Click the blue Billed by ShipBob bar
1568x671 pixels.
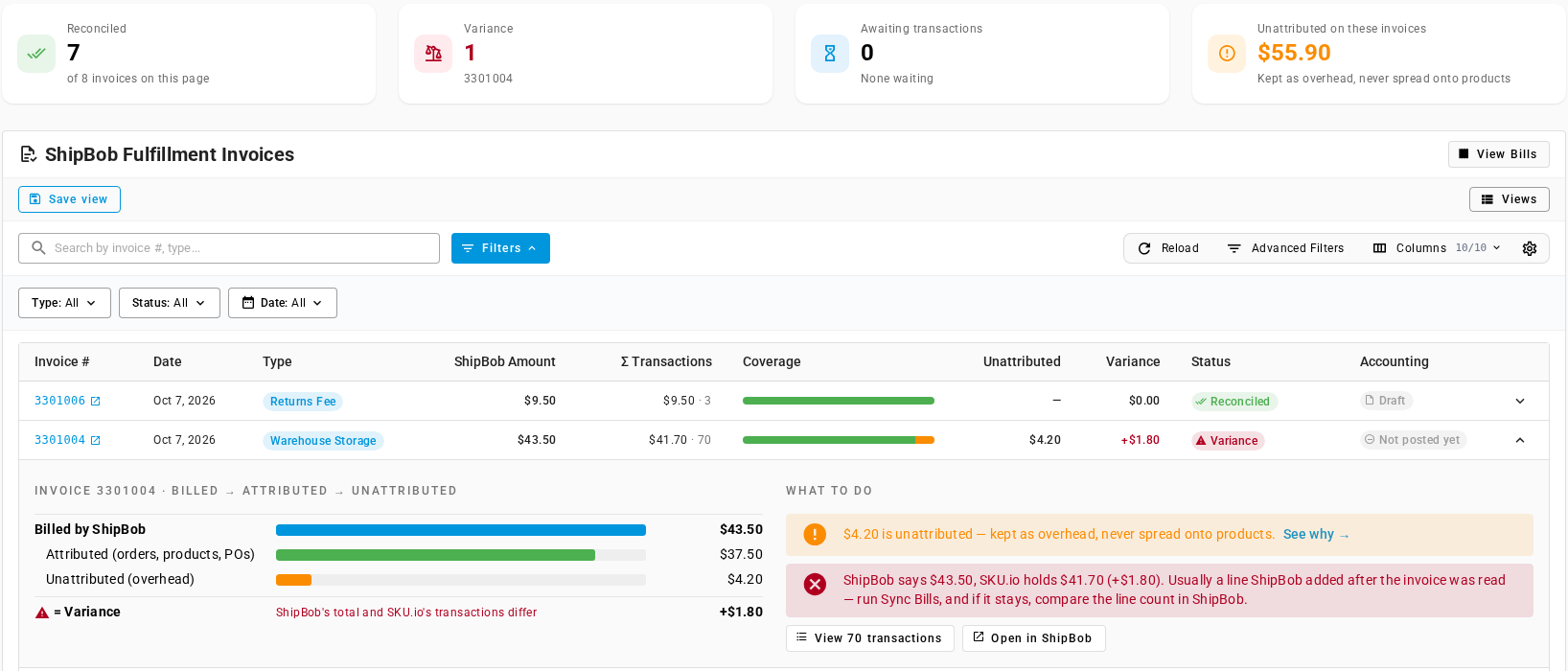pos(461,530)
